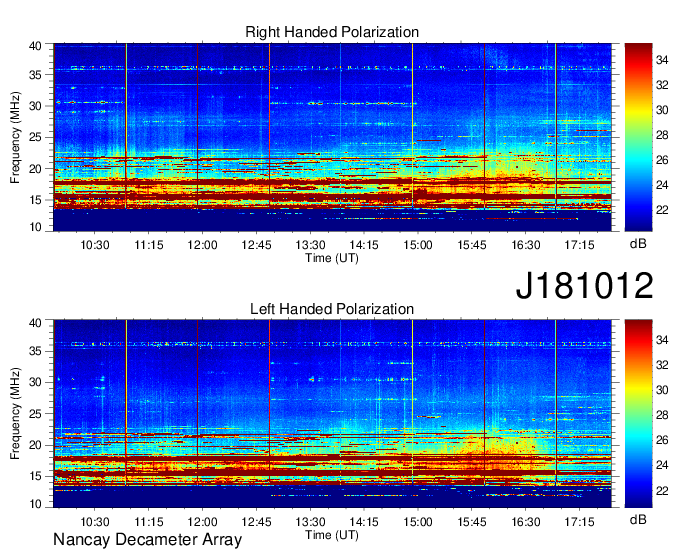
Task: Click the bottom left-handed polarization colorbar
Action: [638, 414]
